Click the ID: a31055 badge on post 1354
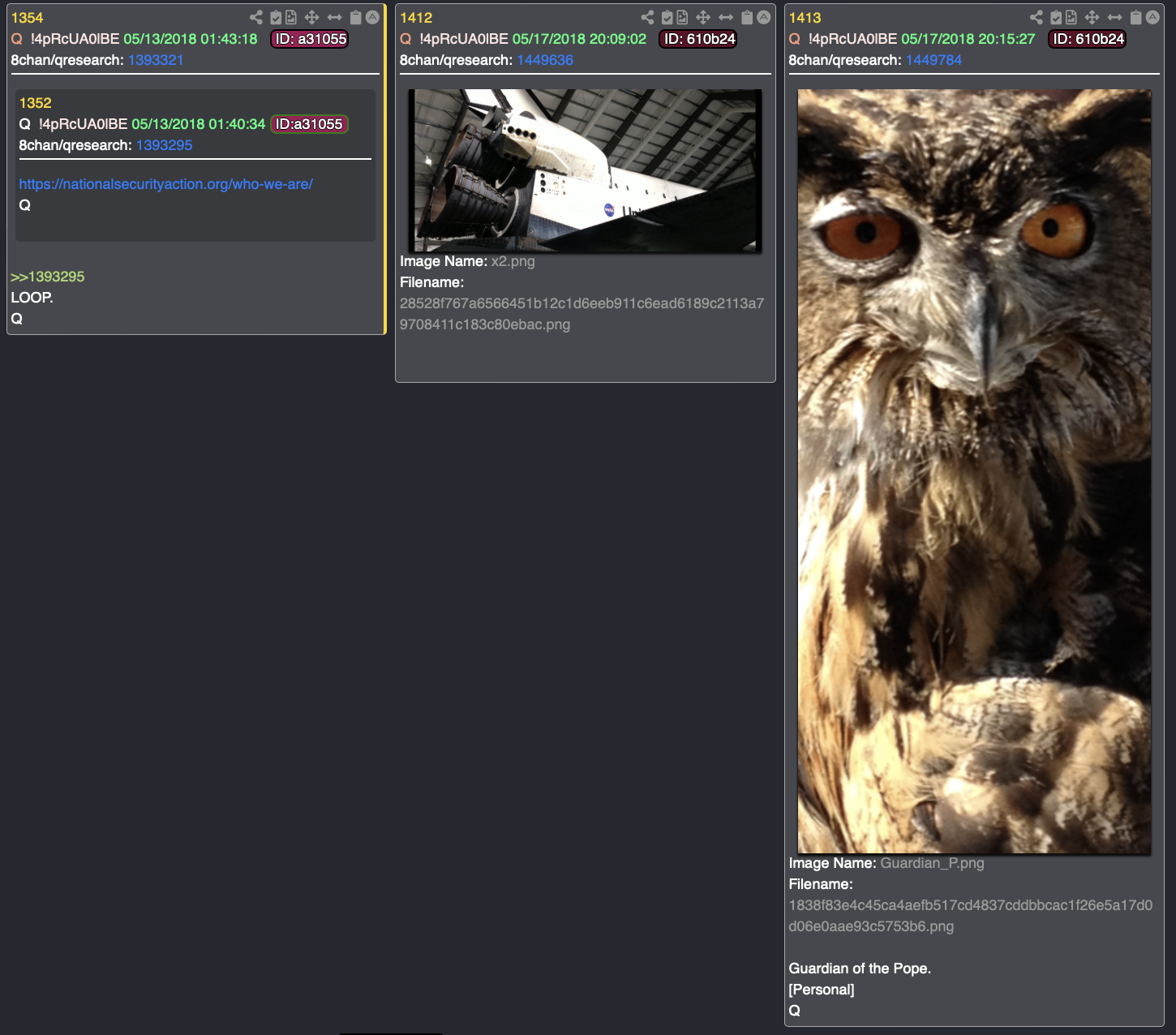 click(x=310, y=39)
